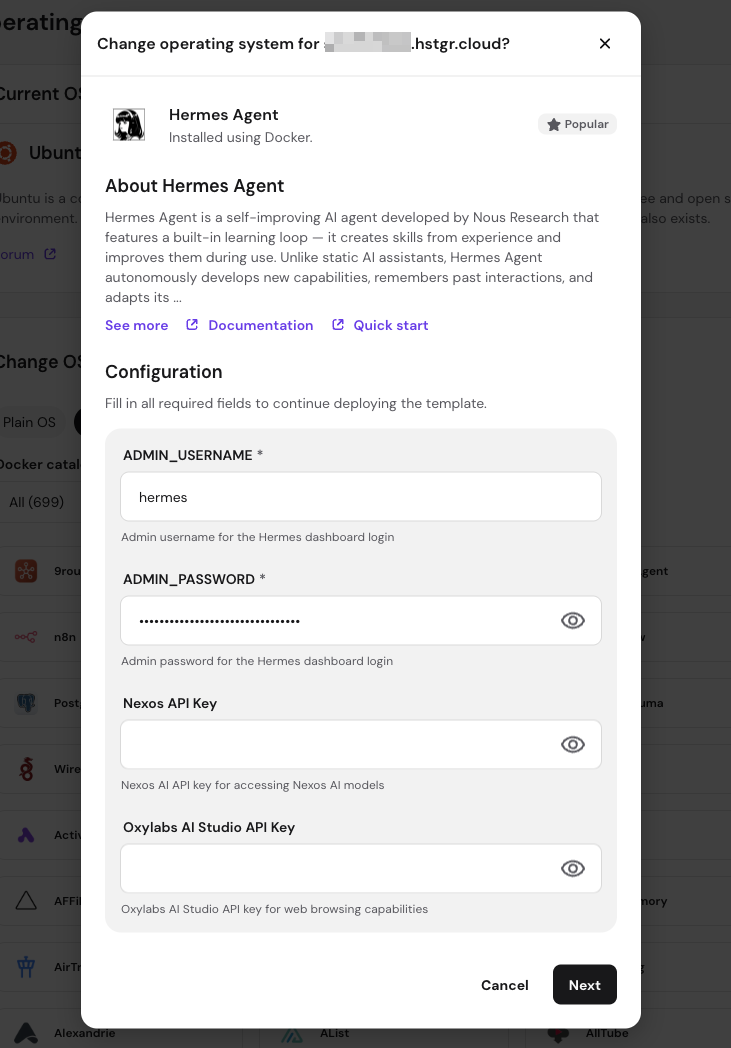731x1048 pixels.
Task: Click the 'Configuration' heading
Action: click(x=164, y=372)
